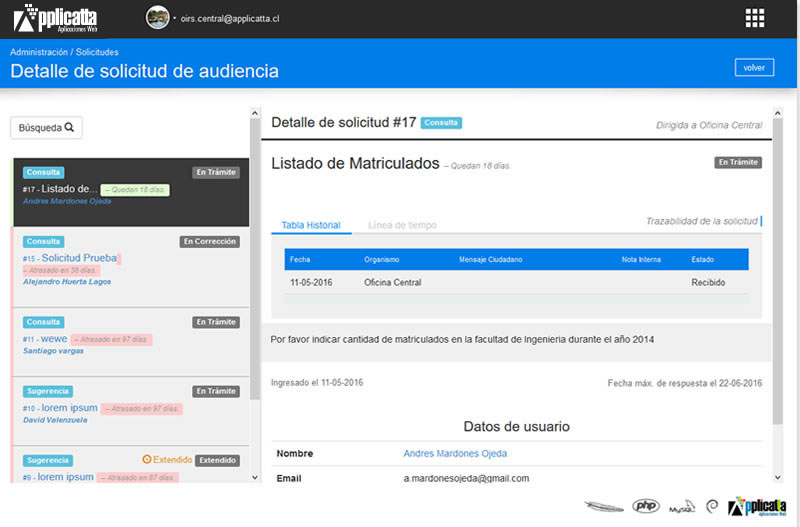Click Santiago vargas name
Screen dimensions: 800x527
(53, 351)
